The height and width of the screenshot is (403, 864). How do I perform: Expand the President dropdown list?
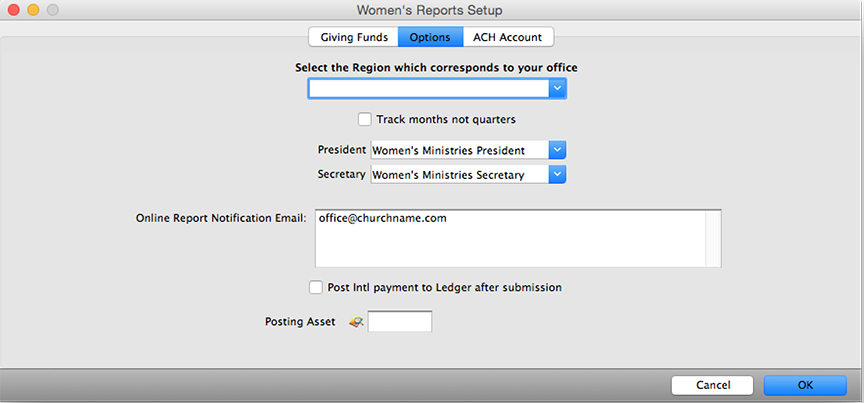(x=558, y=150)
